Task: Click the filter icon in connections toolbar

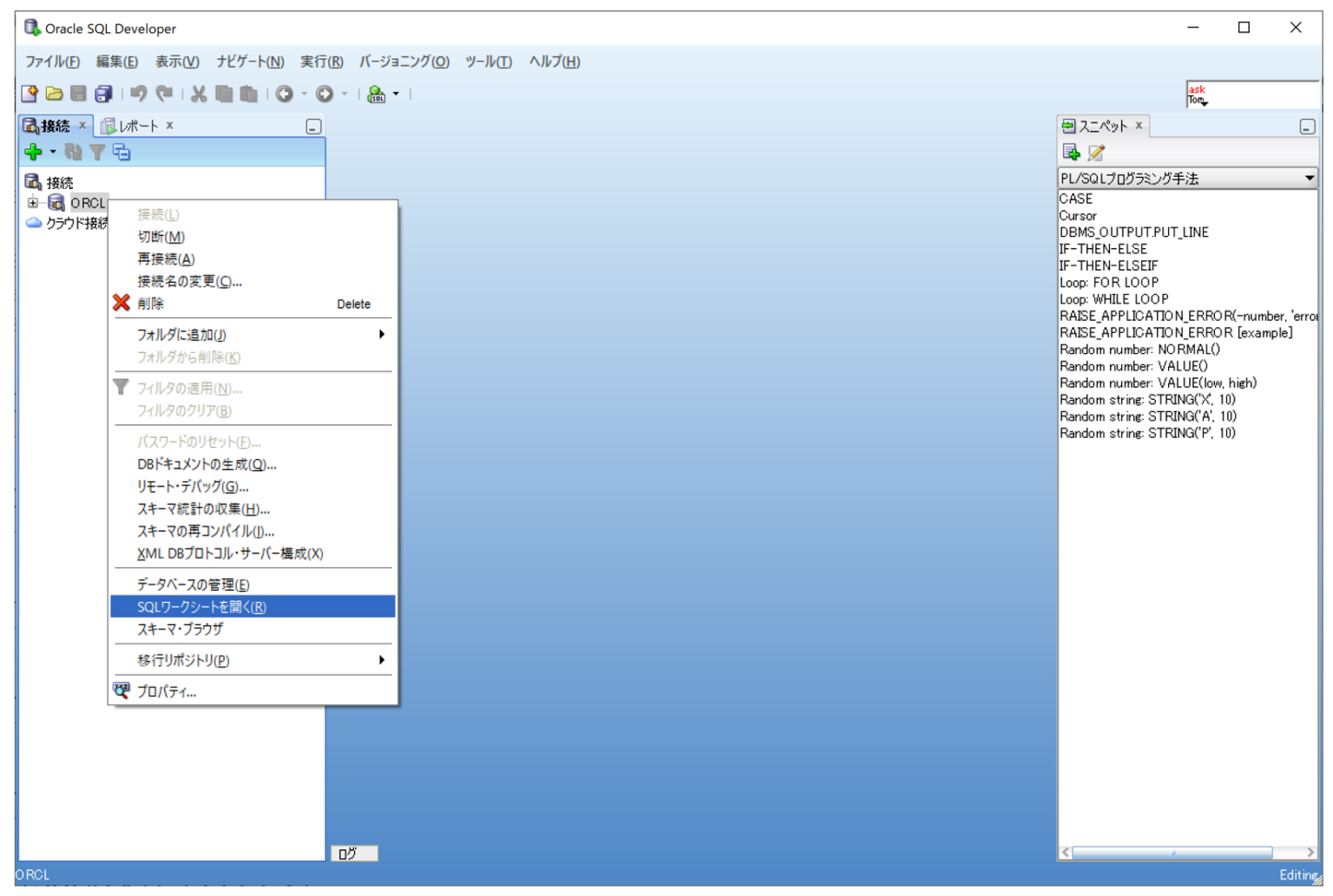Action: click(97, 153)
